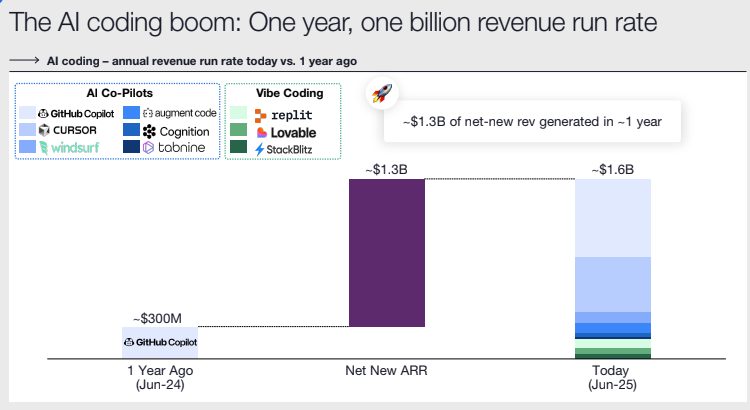750x410 pixels.
Task: Click the "~$1.6B" value label
Action: coord(613,170)
